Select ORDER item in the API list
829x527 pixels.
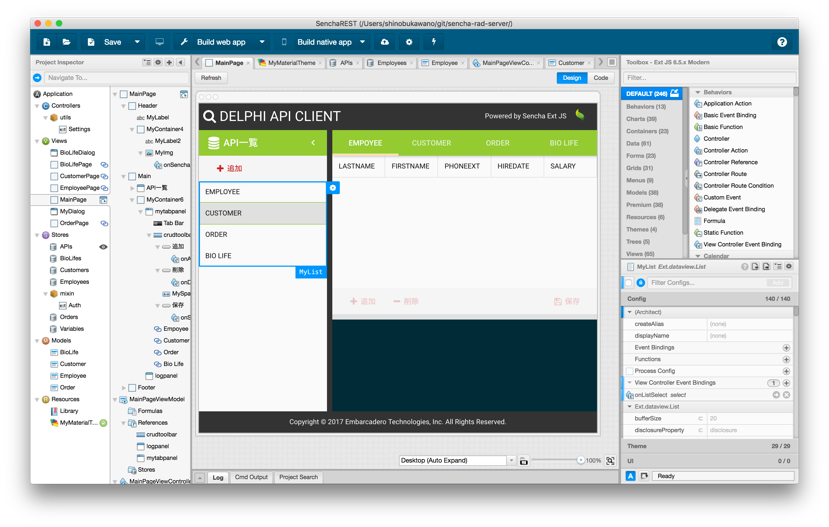tap(263, 235)
